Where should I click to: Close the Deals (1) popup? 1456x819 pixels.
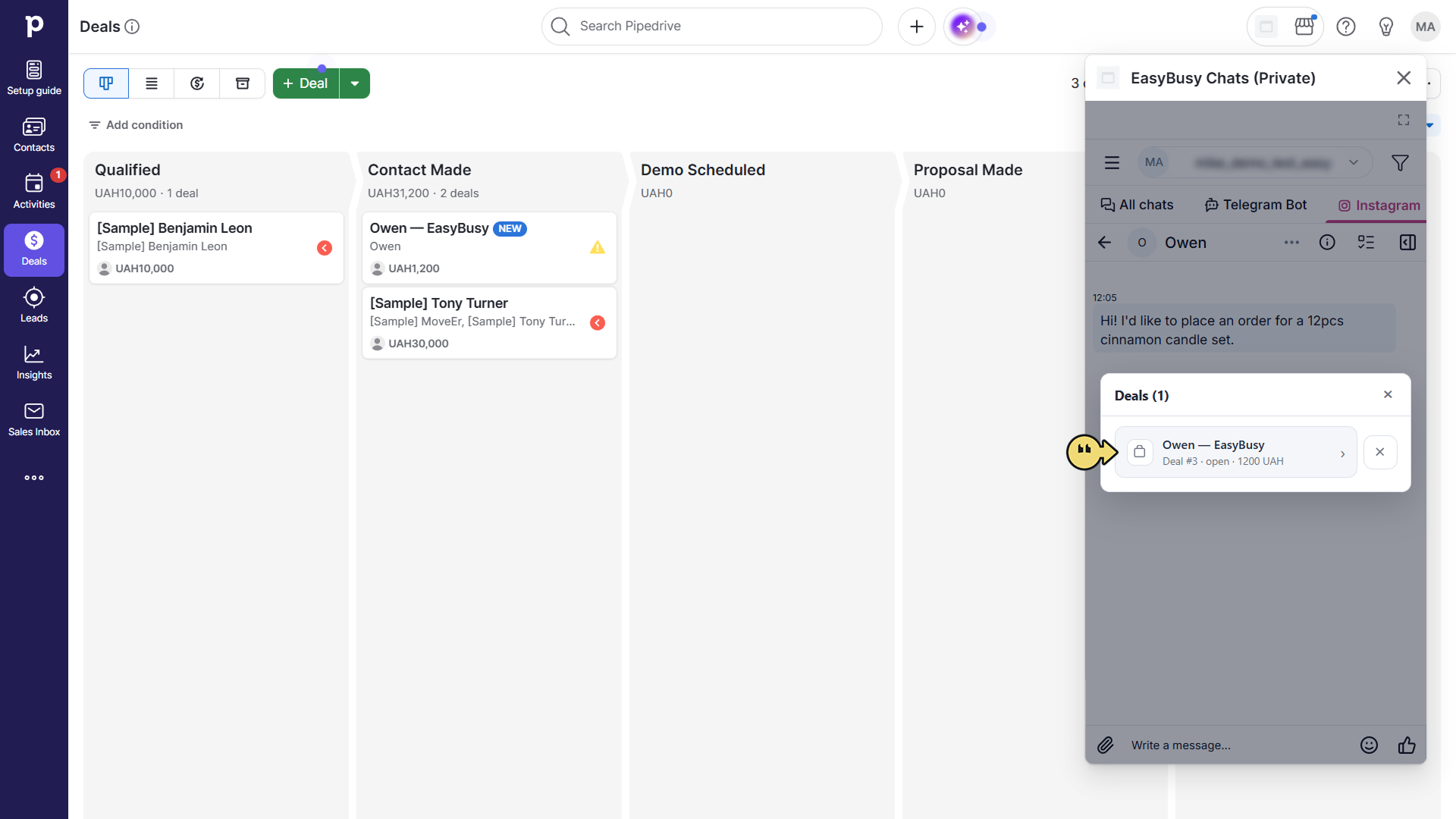tap(1388, 394)
